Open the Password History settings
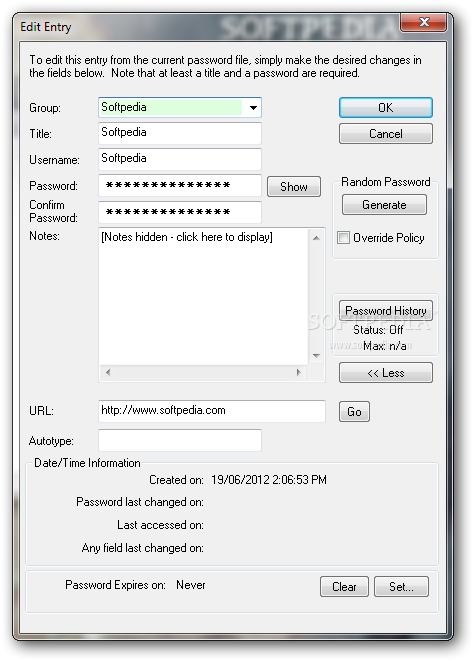Image resolution: width=474 pixels, height=661 pixels. point(385,311)
